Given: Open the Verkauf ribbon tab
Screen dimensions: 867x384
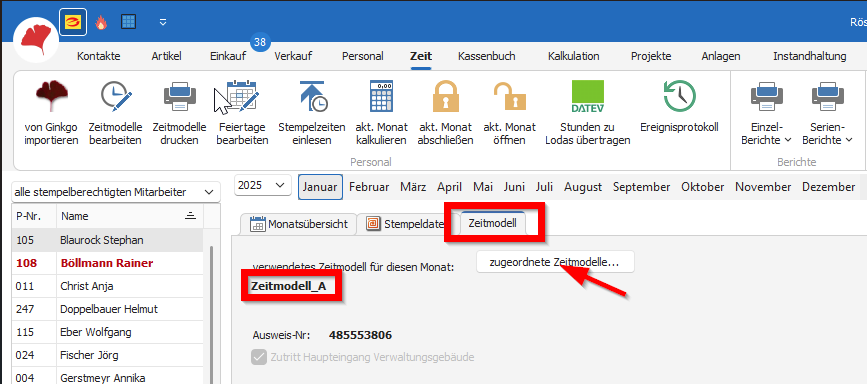Looking at the screenshot, I should click(x=293, y=56).
